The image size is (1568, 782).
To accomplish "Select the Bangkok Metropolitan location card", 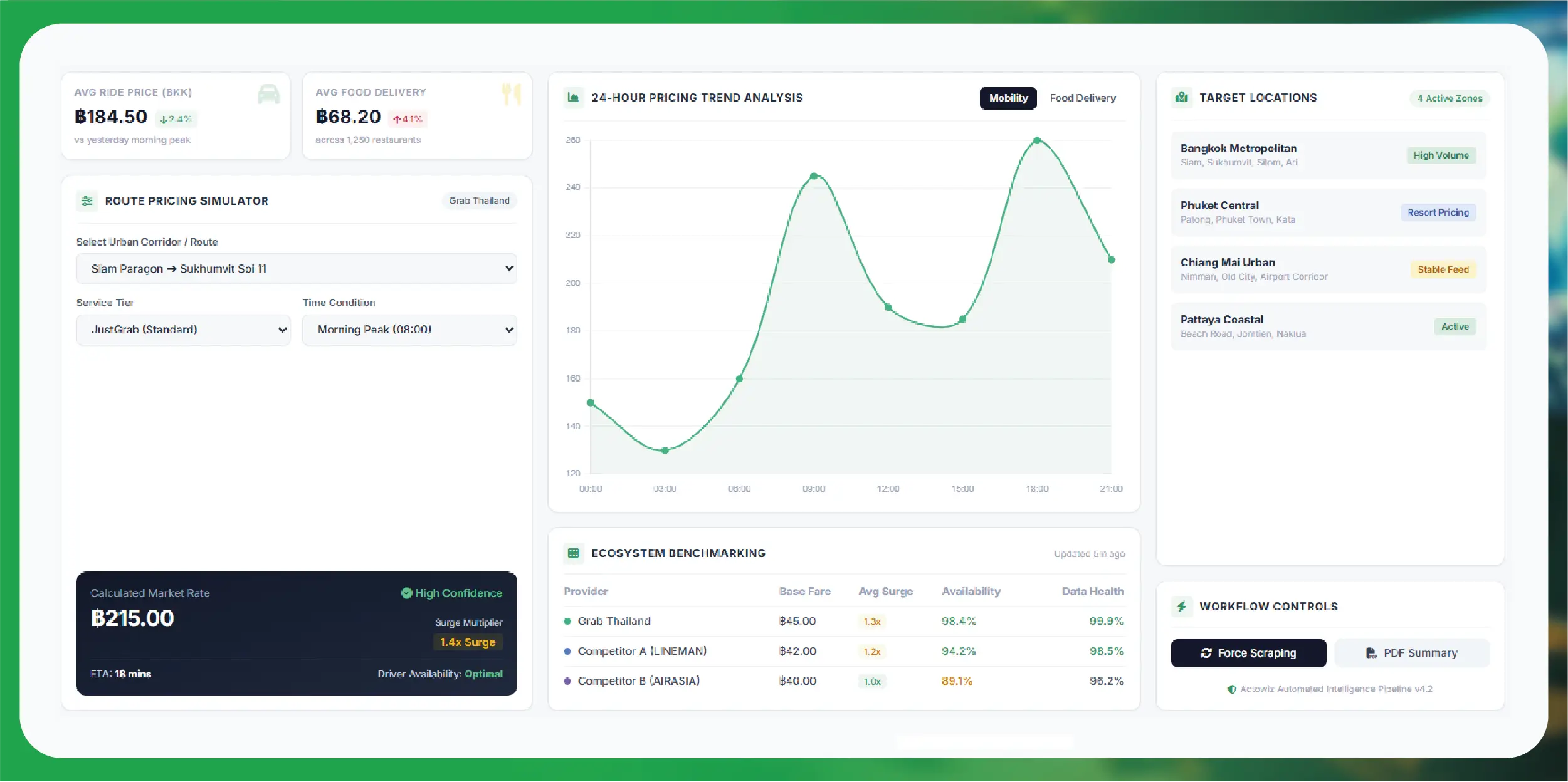I will (1329, 155).
